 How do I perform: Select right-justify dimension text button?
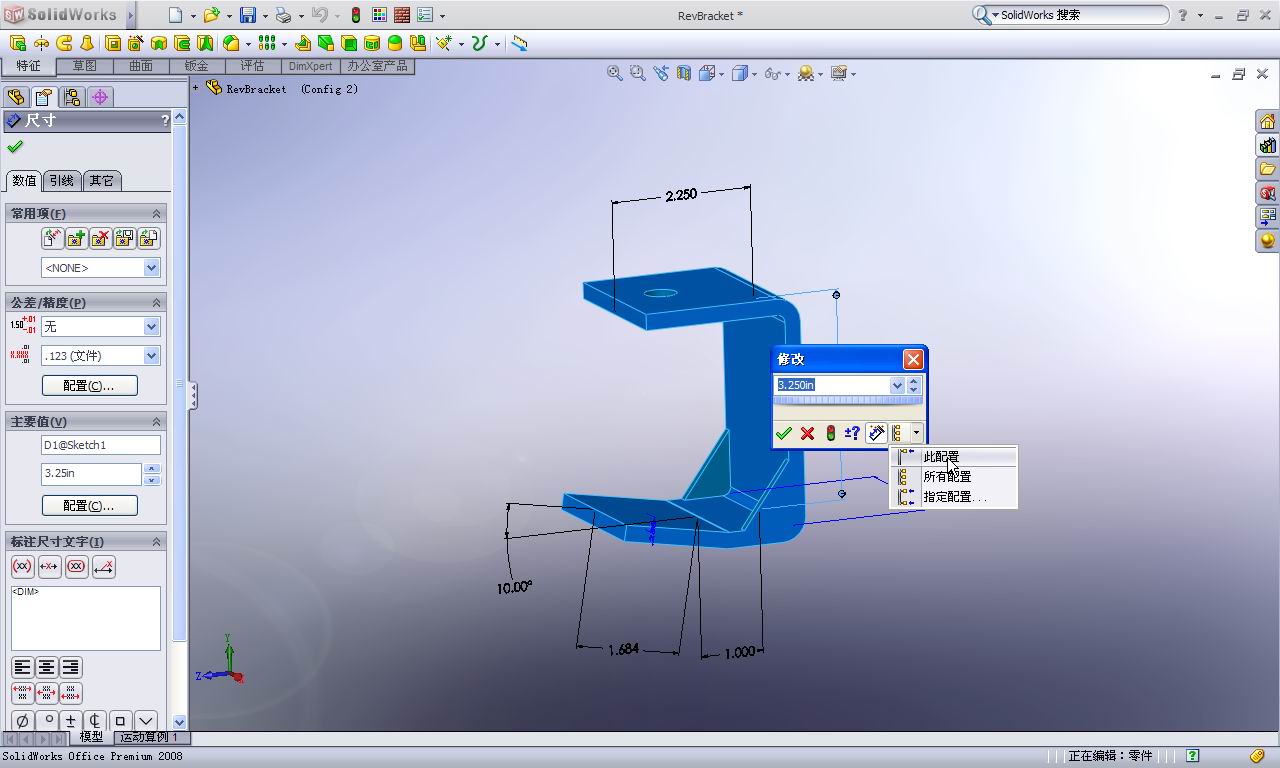click(x=70, y=667)
